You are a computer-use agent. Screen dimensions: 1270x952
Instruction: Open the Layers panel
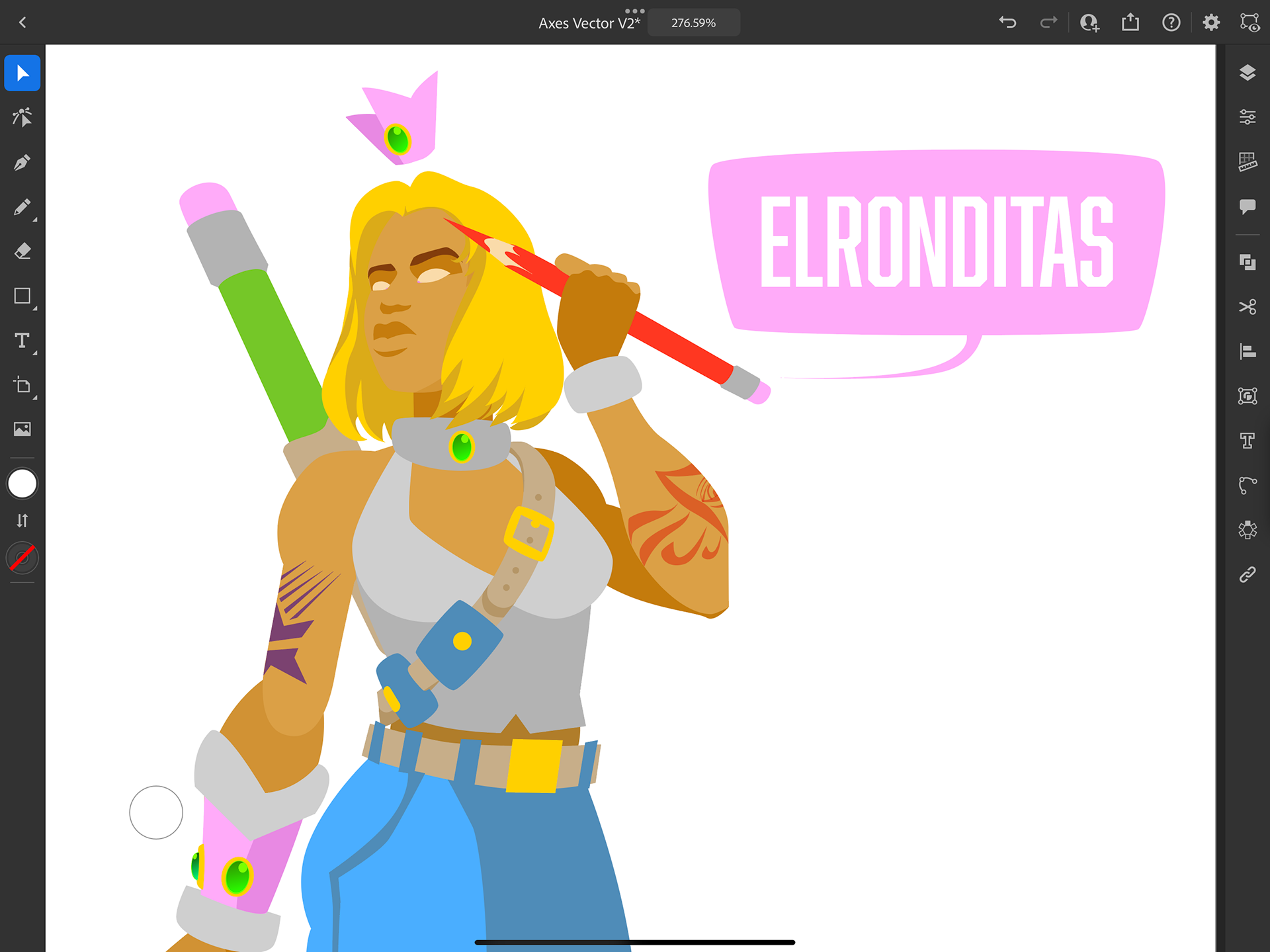coord(1247,73)
